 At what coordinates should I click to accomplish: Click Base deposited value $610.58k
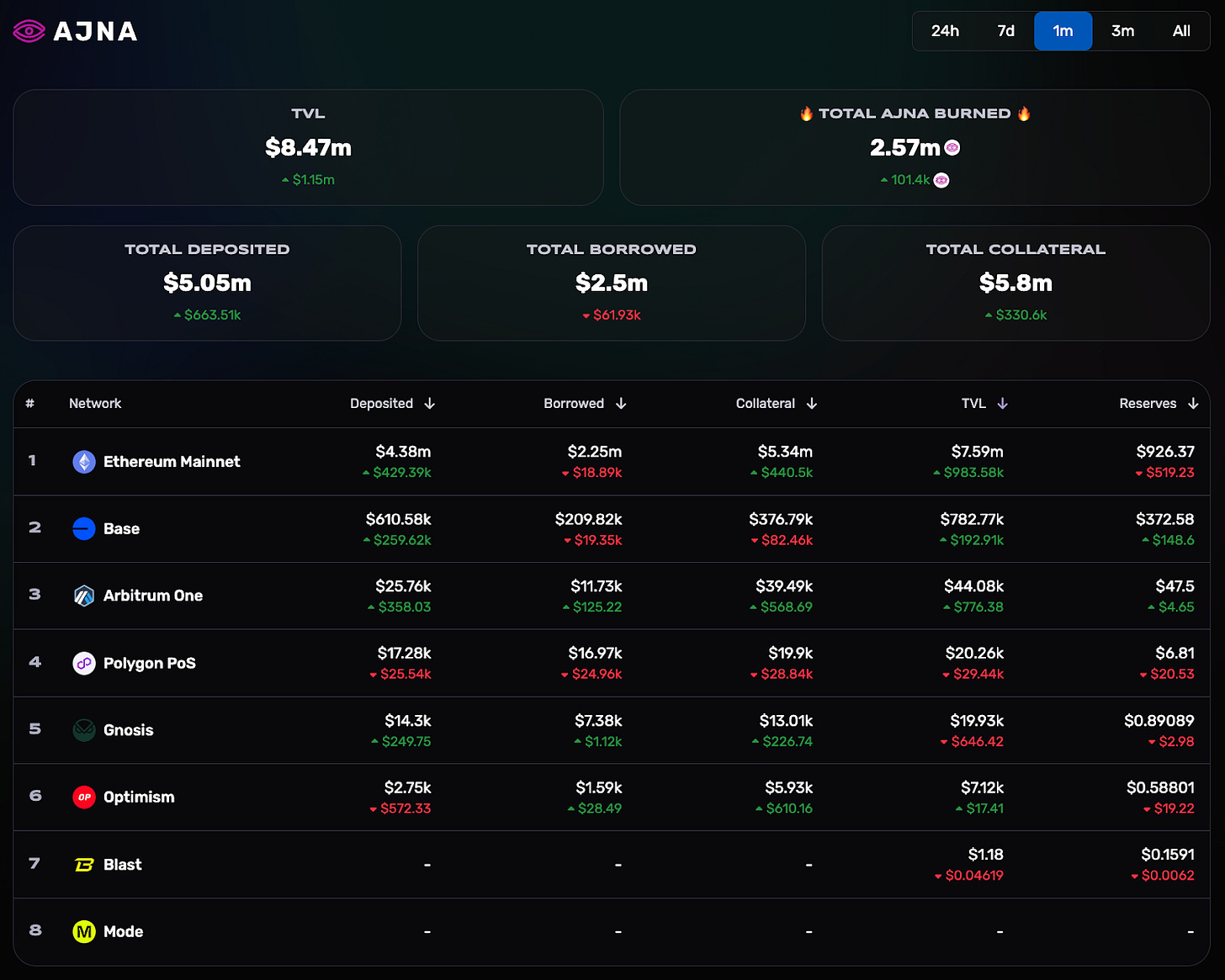(398, 520)
